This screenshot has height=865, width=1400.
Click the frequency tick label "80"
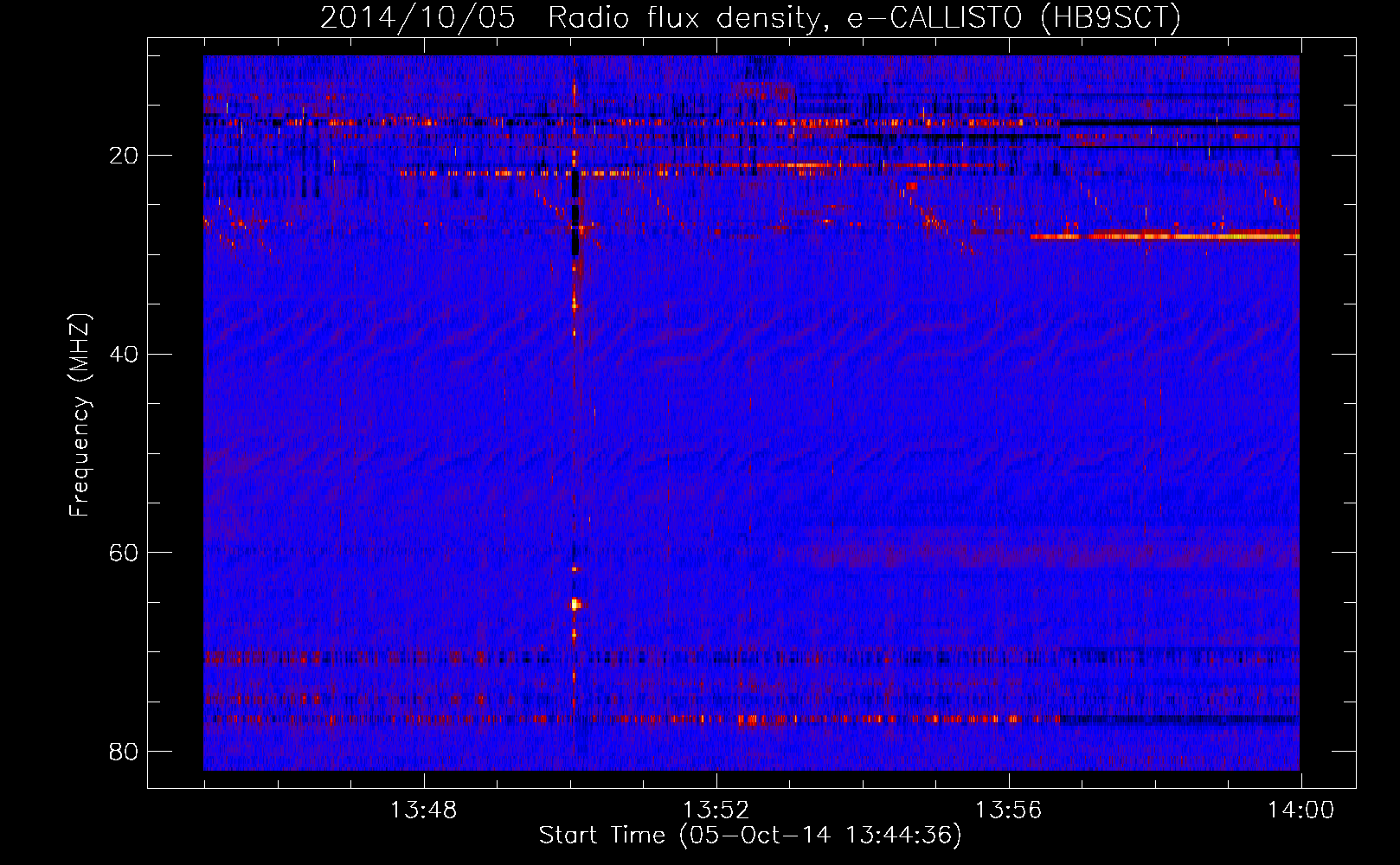[x=124, y=751]
